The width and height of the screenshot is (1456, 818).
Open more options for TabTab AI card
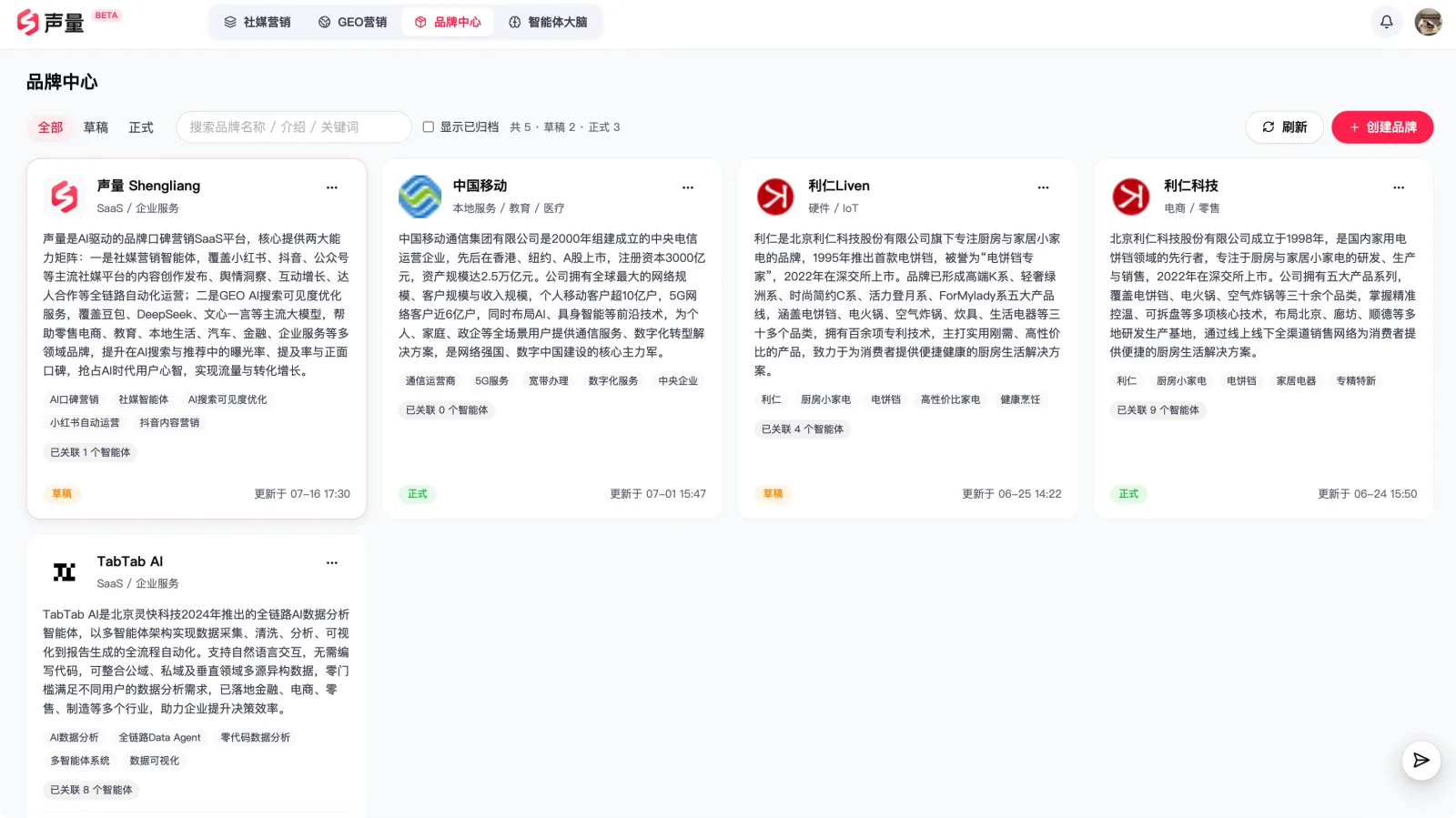332,563
